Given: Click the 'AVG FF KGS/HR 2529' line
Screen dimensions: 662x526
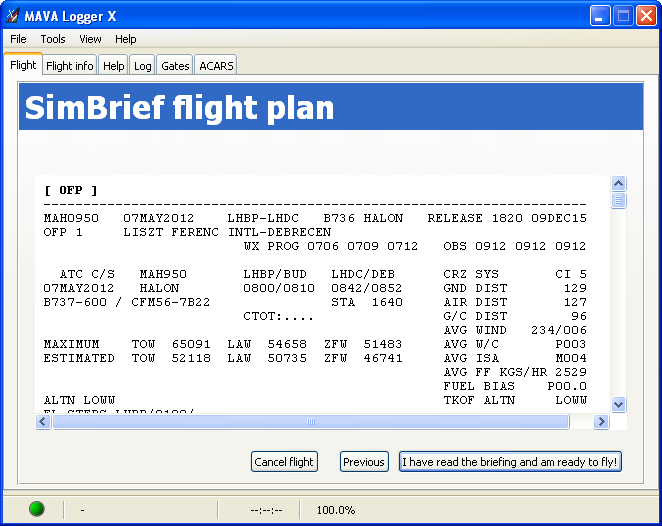Looking at the screenshot, I should tap(515, 372).
